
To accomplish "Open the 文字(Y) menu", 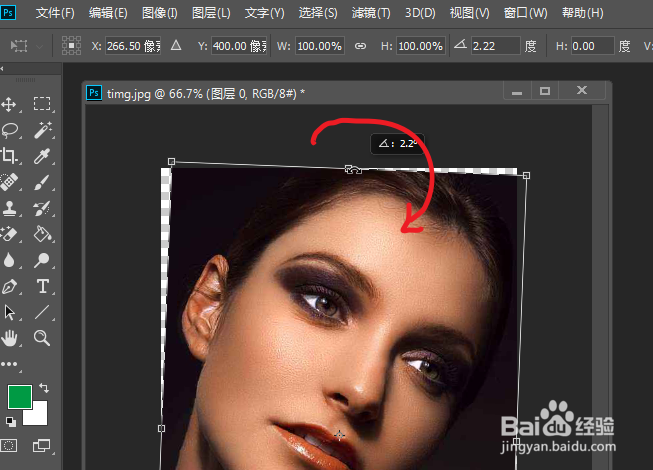I will [264, 13].
